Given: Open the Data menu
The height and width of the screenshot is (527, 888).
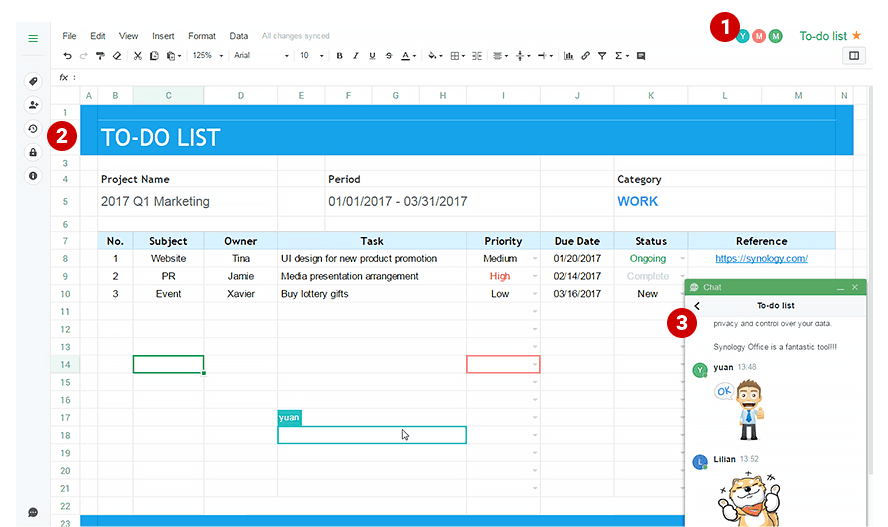Looking at the screenshot, I should click(x=238, y=36).
